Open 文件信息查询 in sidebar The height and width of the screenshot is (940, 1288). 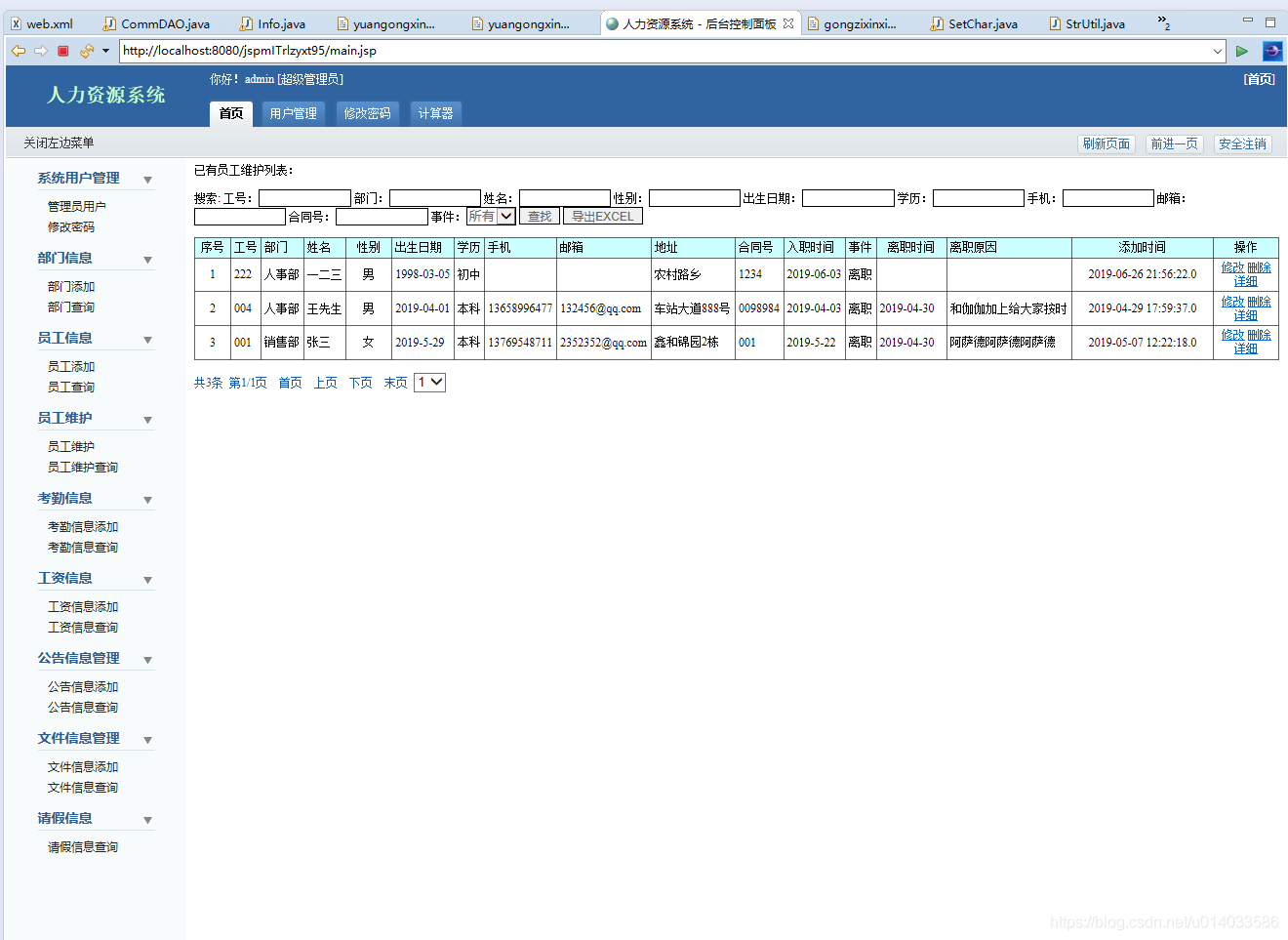tap(83, 788)
